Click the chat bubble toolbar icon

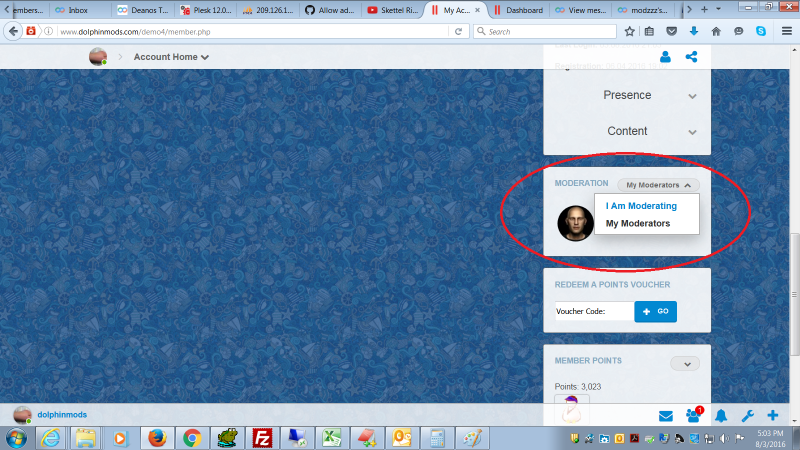(x=738, y=32)
